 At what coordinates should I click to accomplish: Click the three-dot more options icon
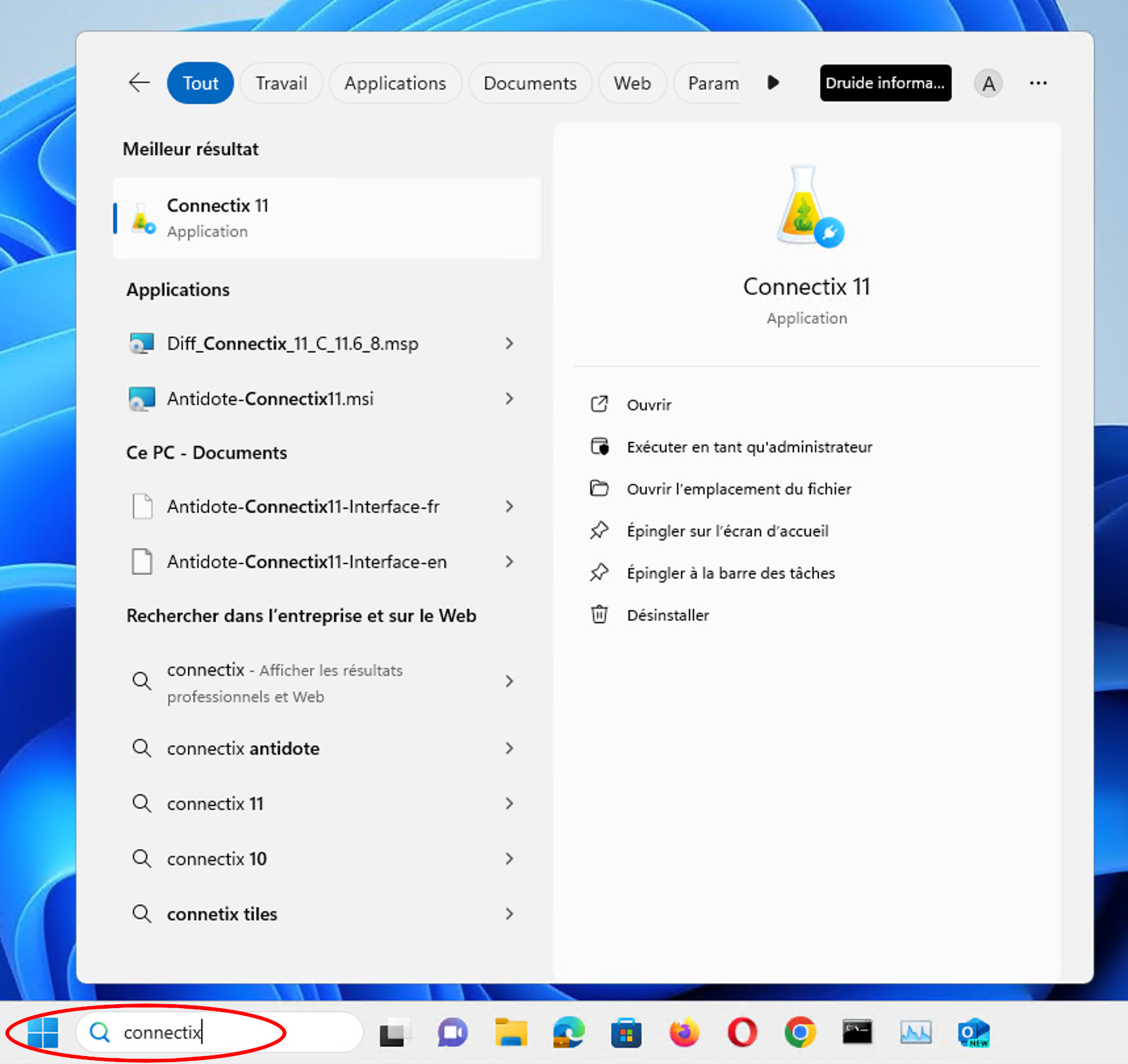[1038, 83]
